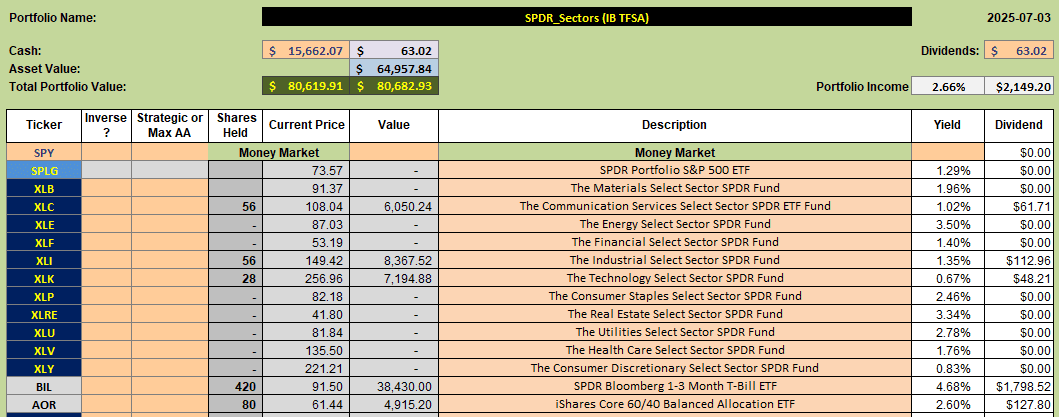Click the Portfolio Income 2.66% cell

[948, 87]
